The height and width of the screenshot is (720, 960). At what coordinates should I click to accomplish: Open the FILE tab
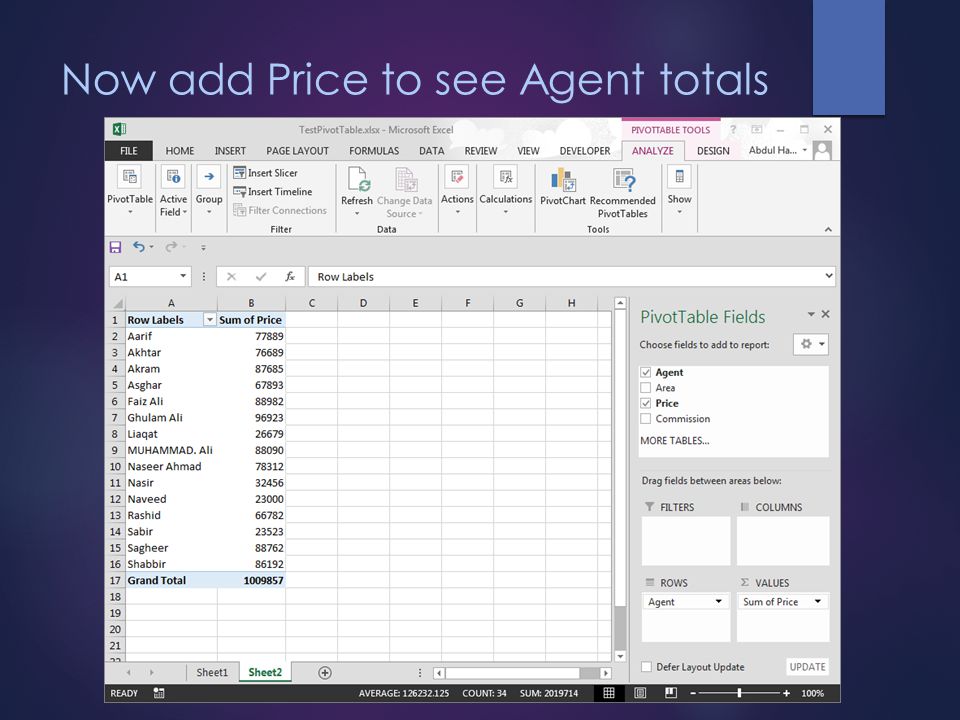pos(129,151)
